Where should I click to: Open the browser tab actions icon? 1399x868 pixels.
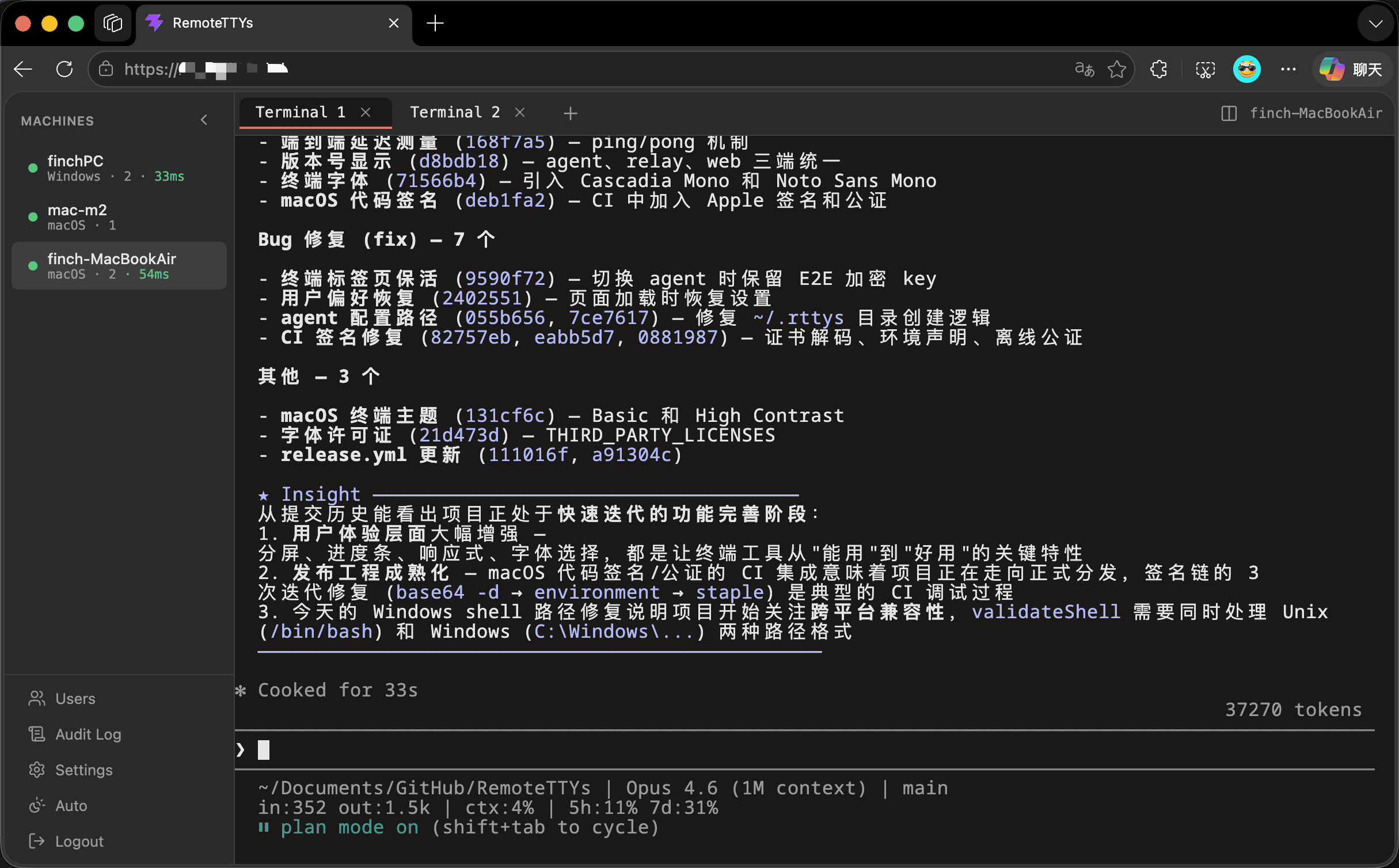[x=113, y=24]
